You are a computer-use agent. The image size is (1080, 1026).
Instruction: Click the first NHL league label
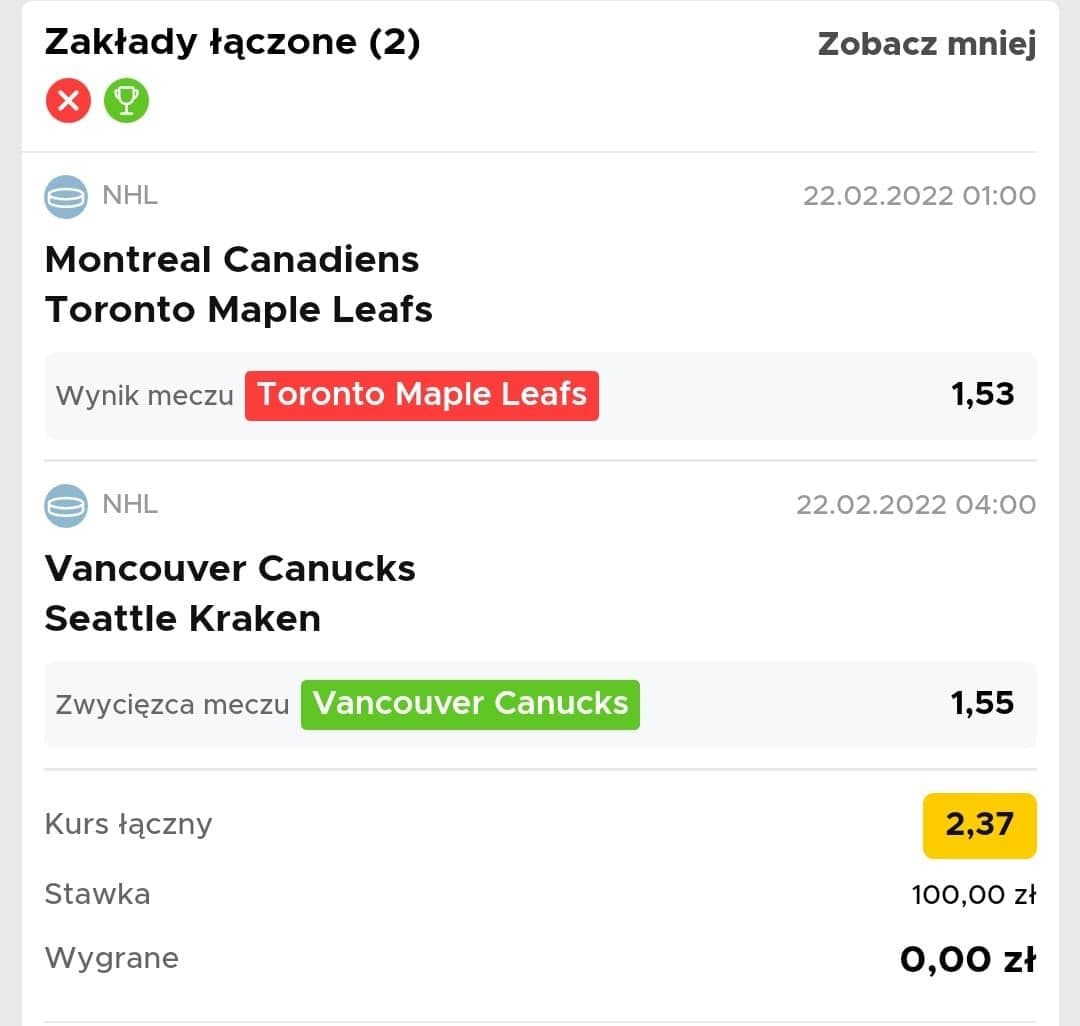point(130,196)
